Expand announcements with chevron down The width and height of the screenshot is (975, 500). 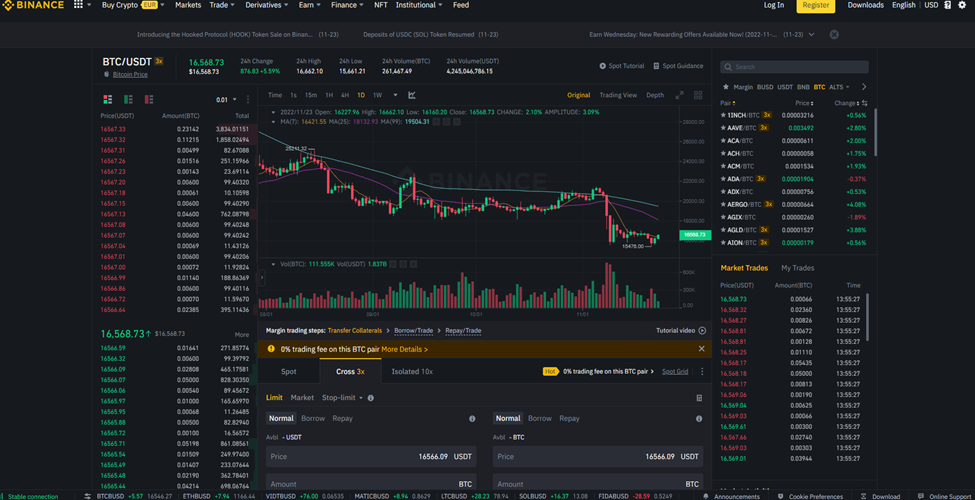pos(811,35)
